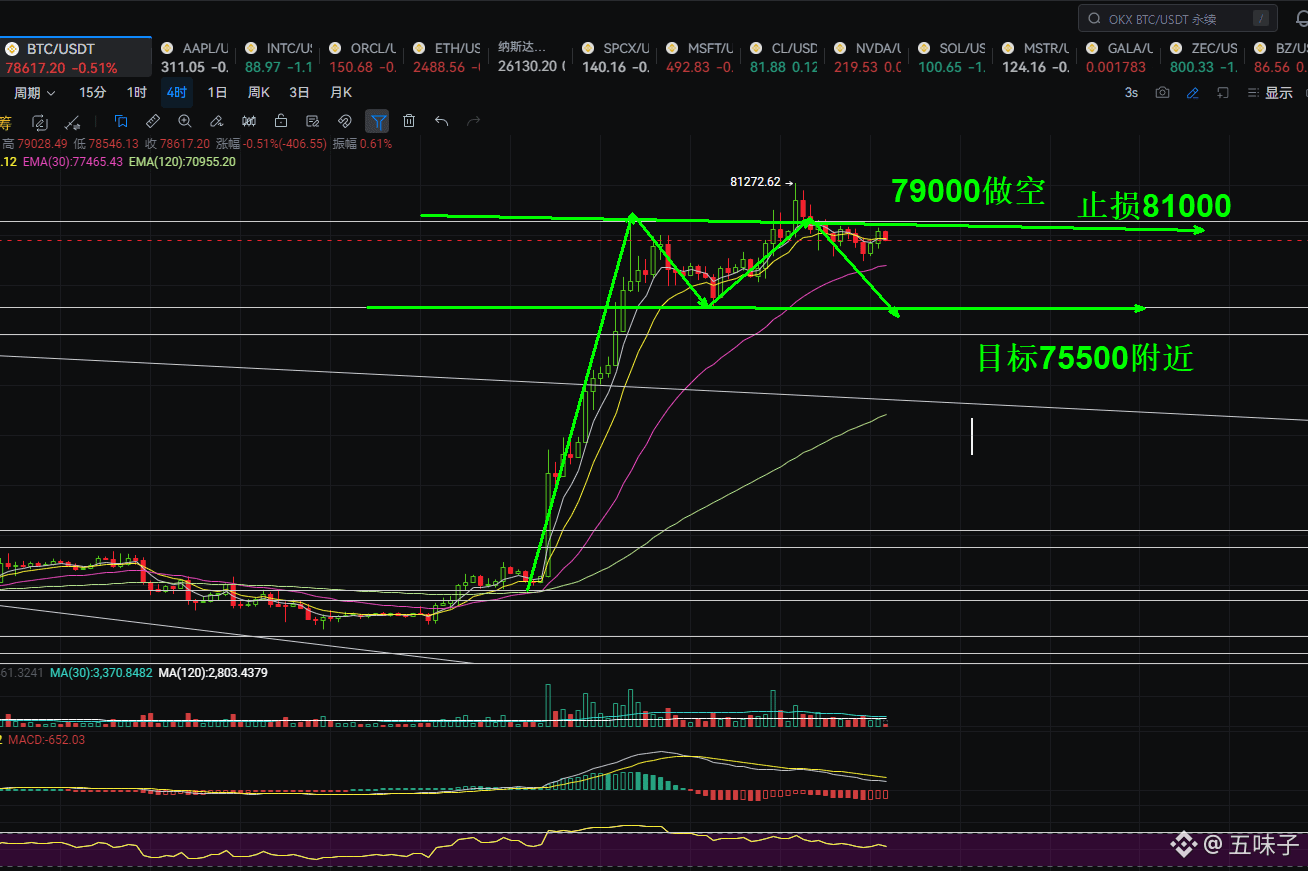Screen dimensions: 1308x871
Task: Click the MA(30):3,370.8482 volume label
Action: point(100,673)
